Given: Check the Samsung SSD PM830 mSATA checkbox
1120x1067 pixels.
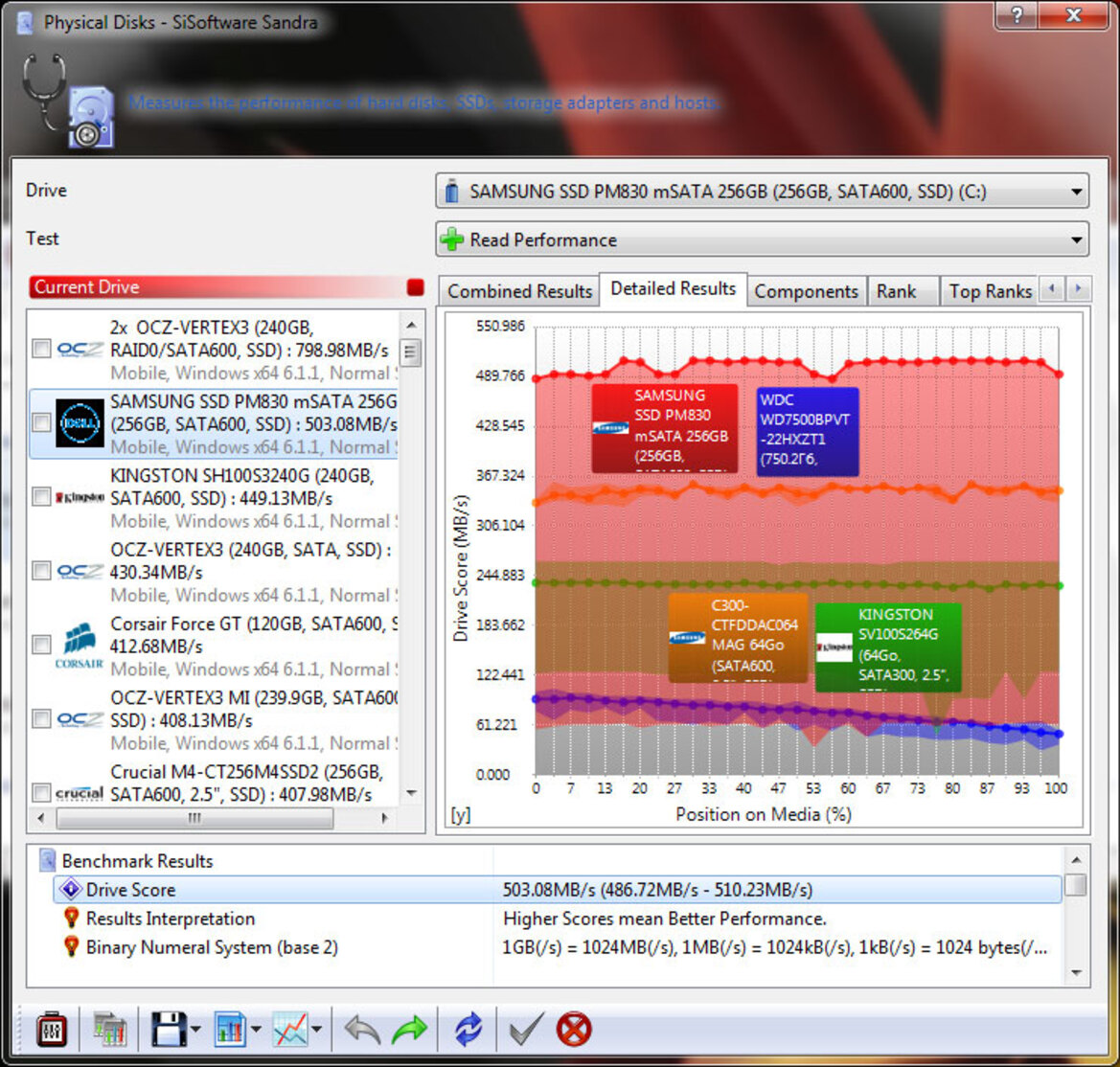Looking at the screenshot, I should (41, 422).
